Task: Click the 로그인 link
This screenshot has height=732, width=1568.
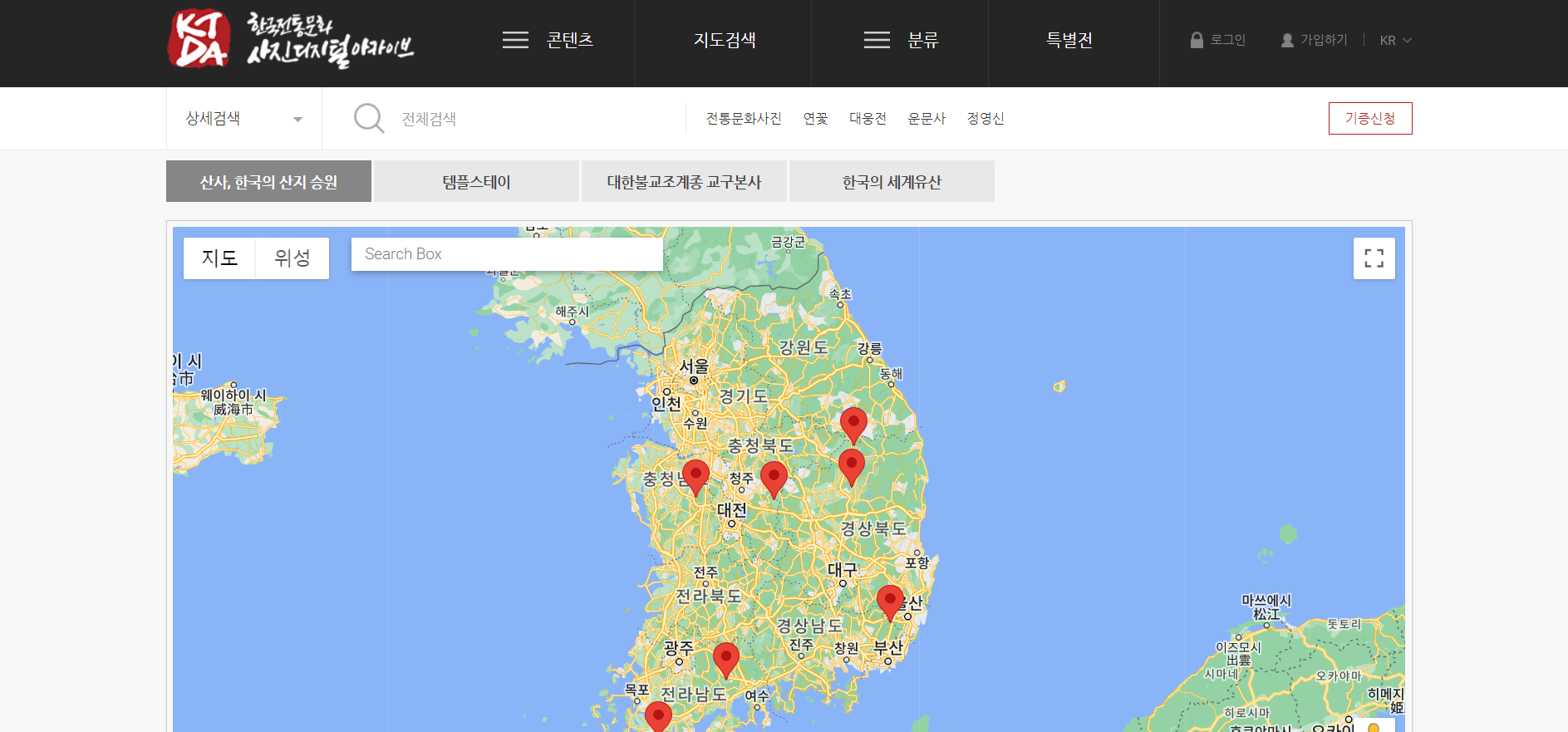Action: click(1218, 40)
